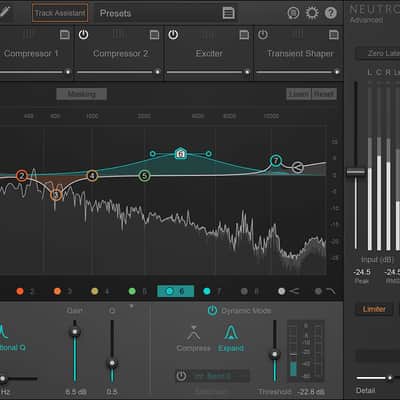Select the Compressor 1 module tab

tap(31, 53)
